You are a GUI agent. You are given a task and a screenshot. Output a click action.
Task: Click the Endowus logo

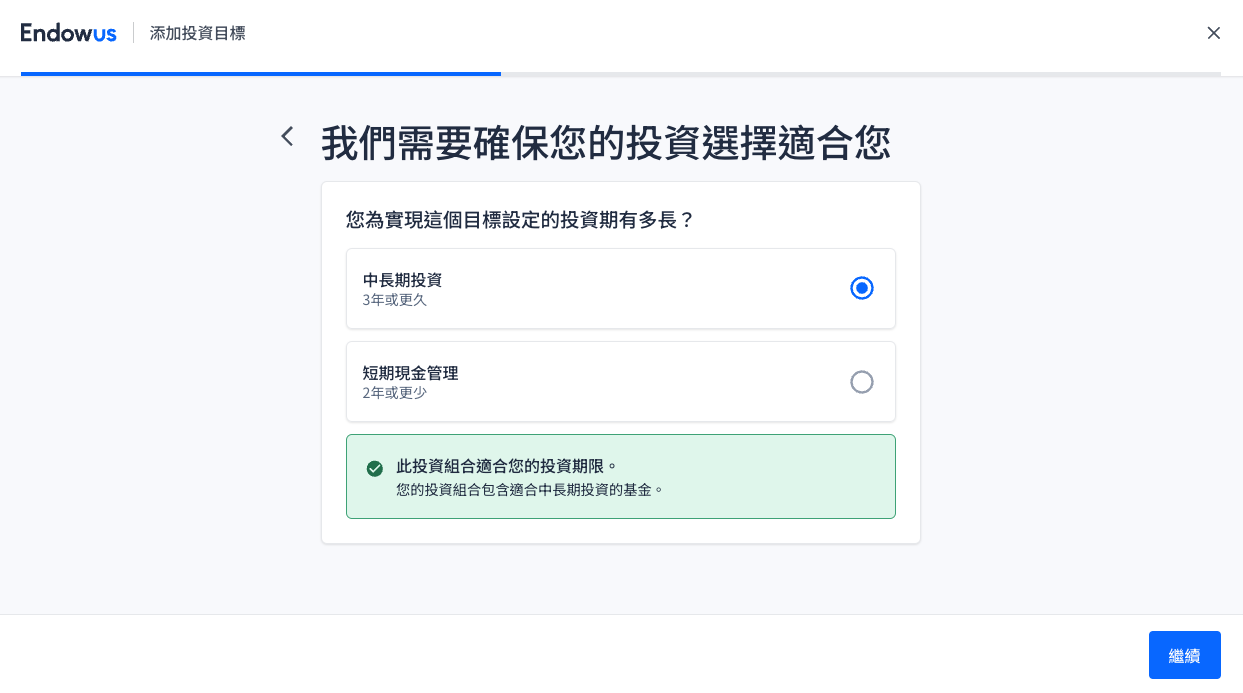tap(68, 33)
